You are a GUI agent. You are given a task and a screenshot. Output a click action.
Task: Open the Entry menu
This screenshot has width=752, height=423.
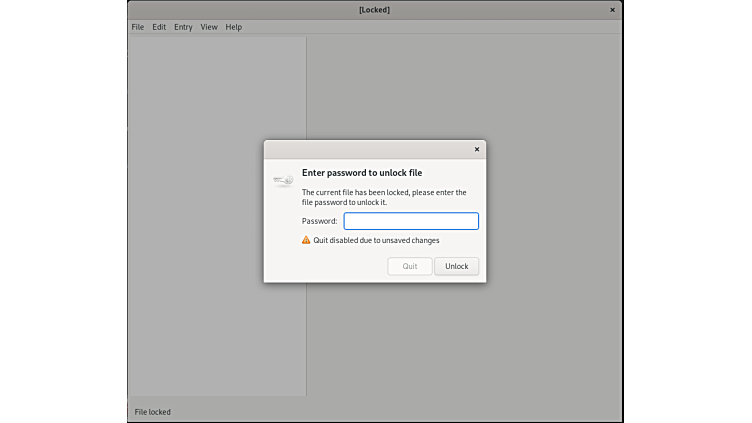(x=183, y=27)
